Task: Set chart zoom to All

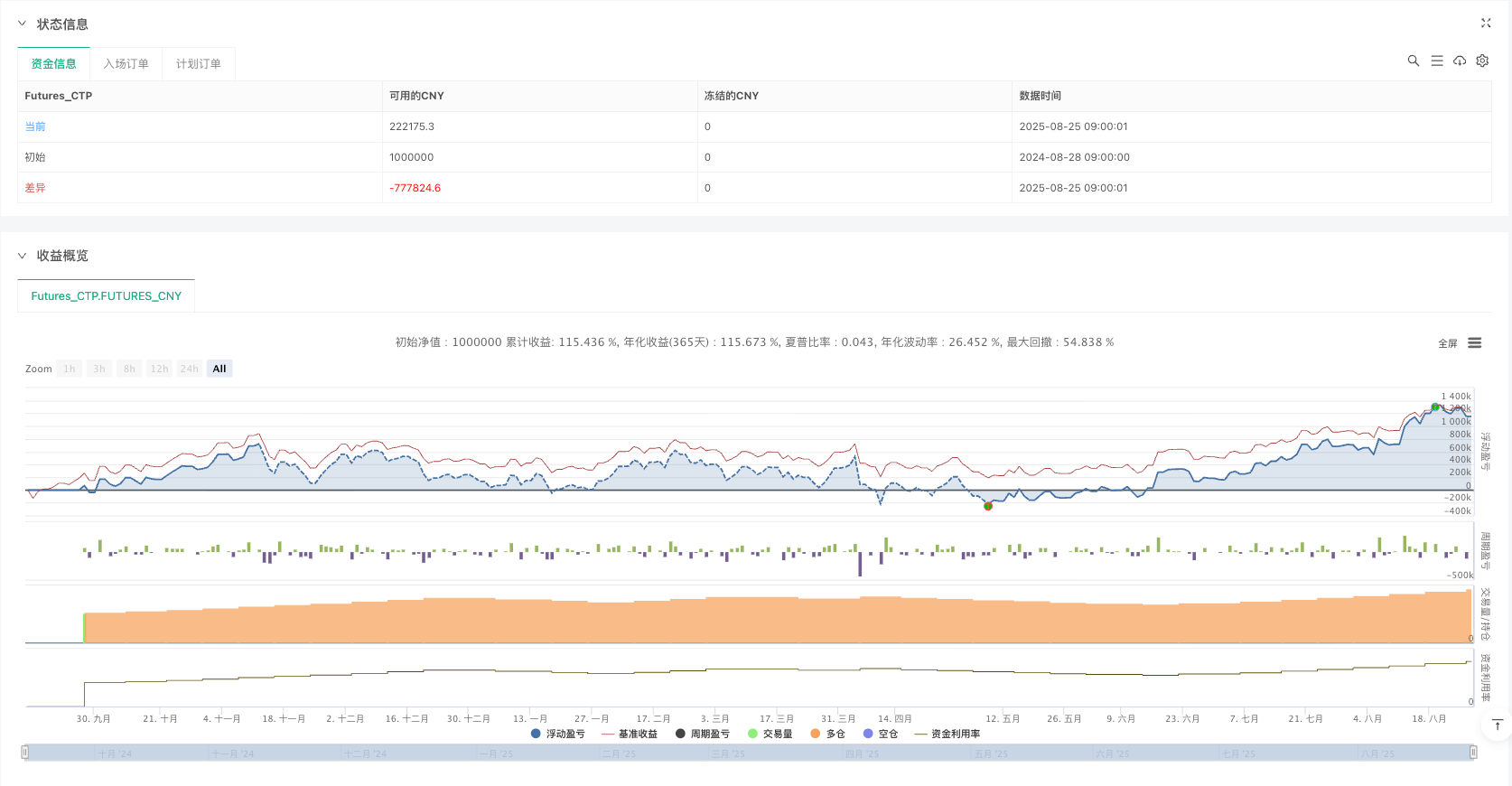Action: [x=219, y=369]
